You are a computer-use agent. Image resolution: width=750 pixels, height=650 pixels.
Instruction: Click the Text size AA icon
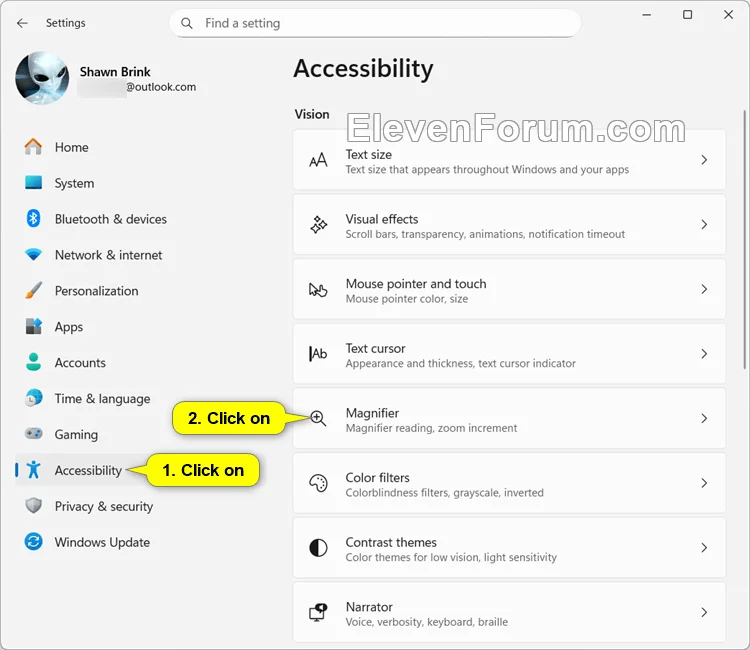[x=318, y=160]
